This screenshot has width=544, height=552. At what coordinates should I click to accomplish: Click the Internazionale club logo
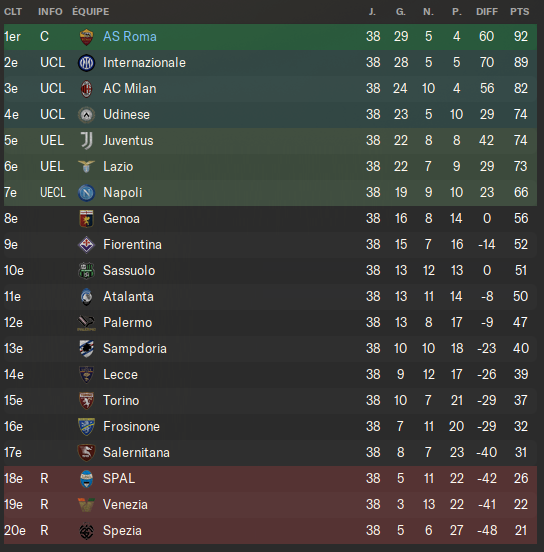pyautogui.click(x=86, y=63)
